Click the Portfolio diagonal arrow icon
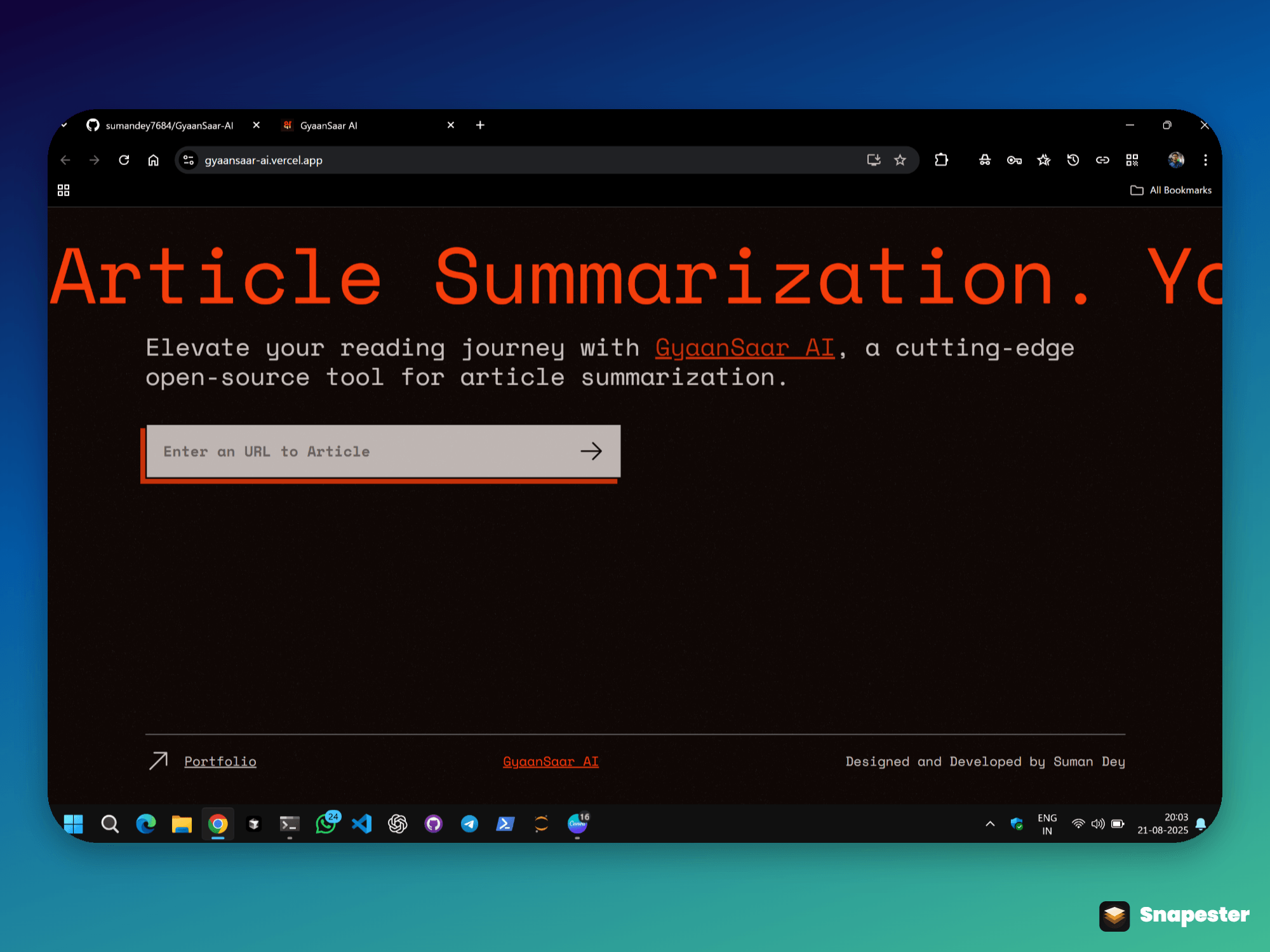The height and width of the screenshot is (952, 1270). (x=158, y=760)
